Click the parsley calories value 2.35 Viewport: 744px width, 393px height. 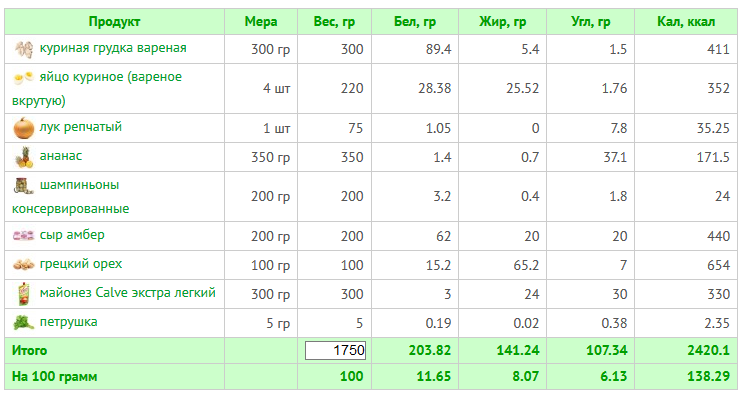coord(717,324)
